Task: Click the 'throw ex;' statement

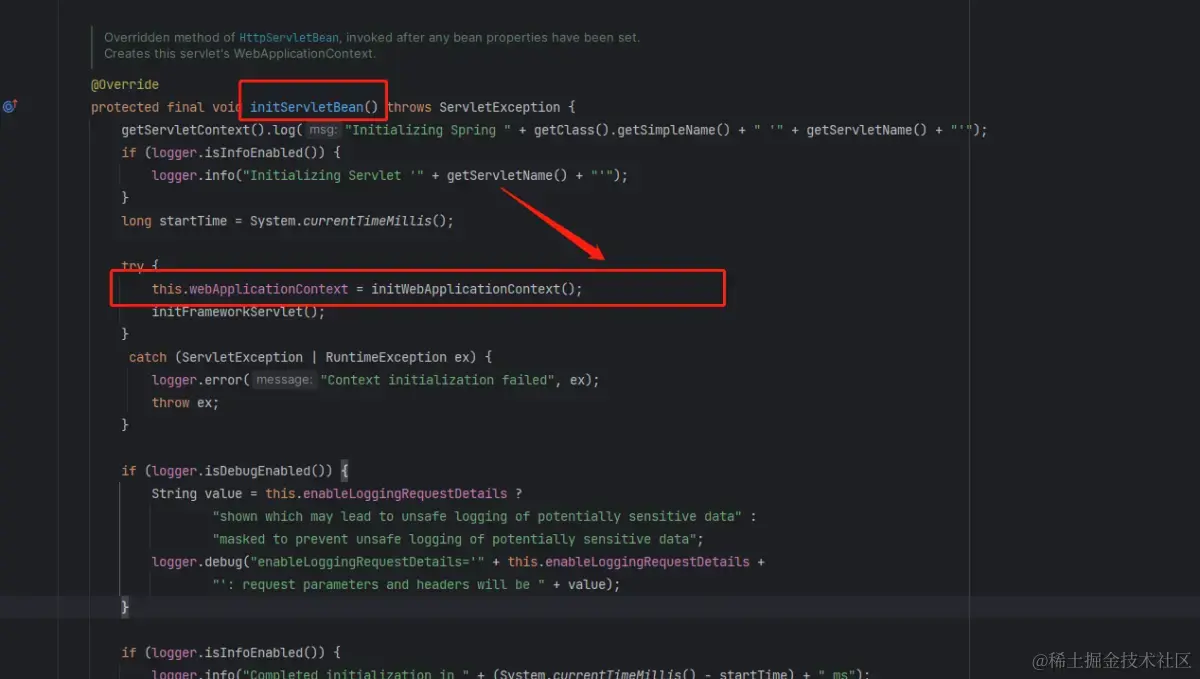Action: coord(185,403)
